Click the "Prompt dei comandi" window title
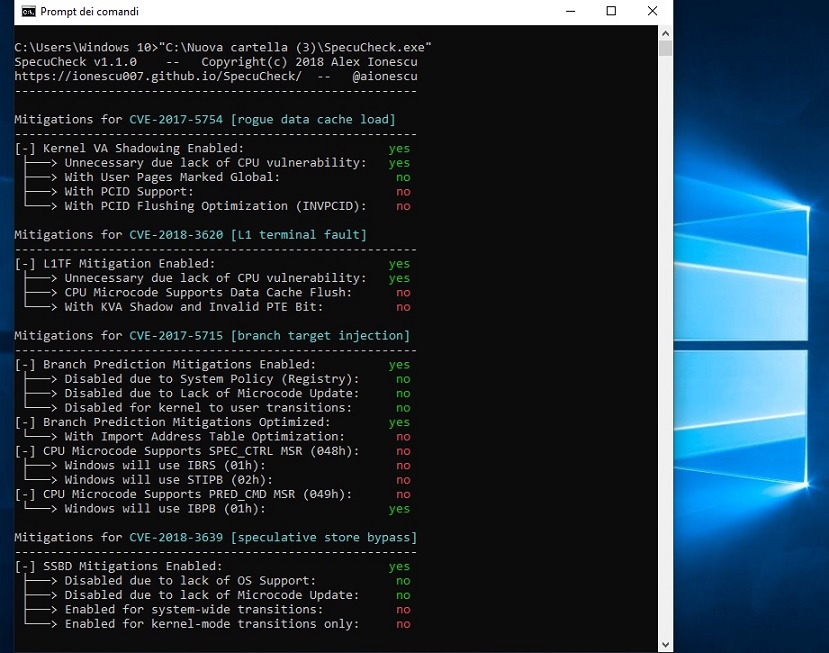Image resolution: width=829 pixels, height=653 pixels. click(89, 11)
